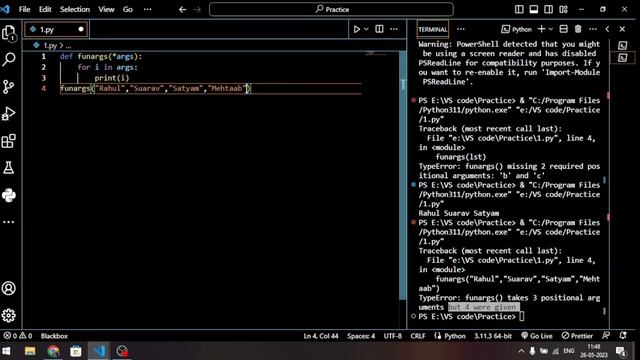Toggle the secondary side bar
Viewport: 640px width, 360px height.
click(548, 9)
